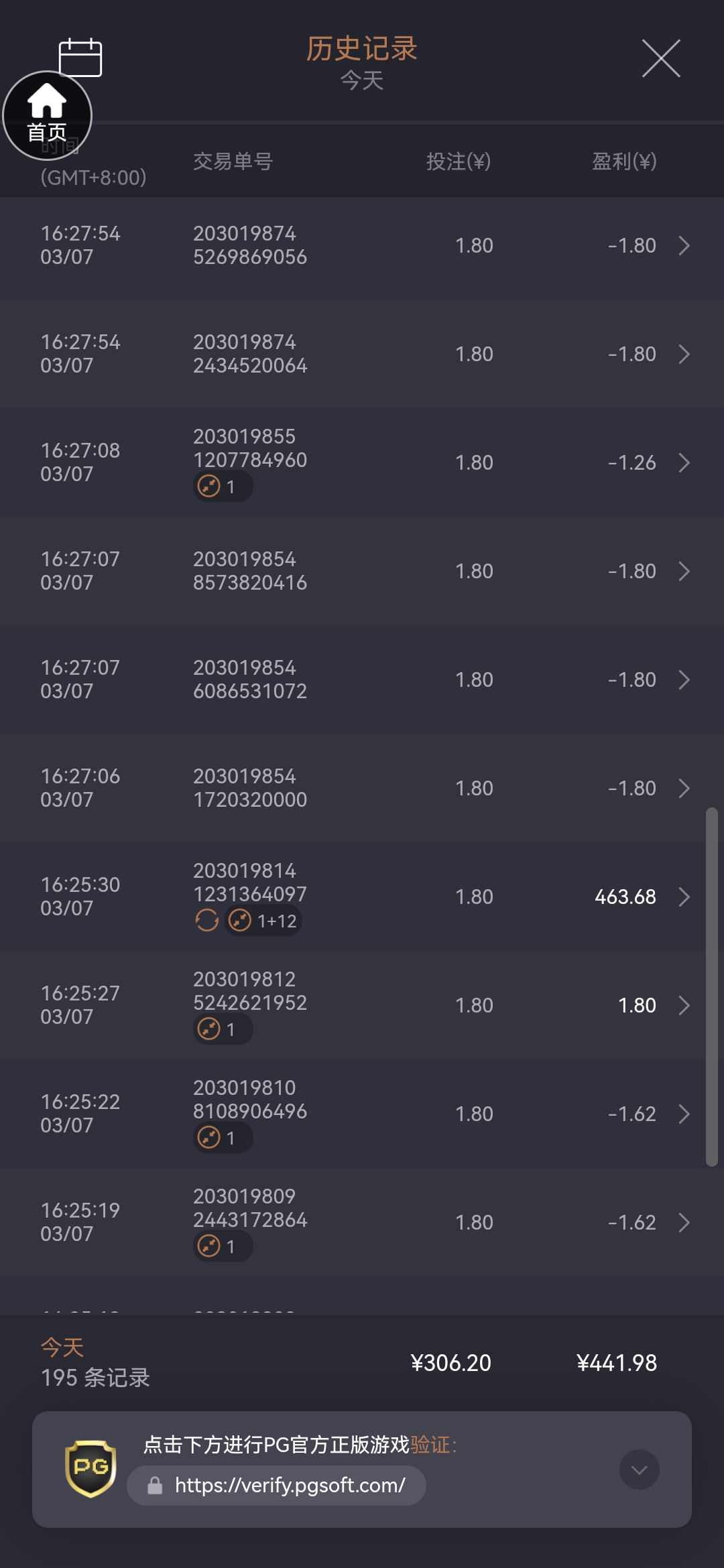This screenshot has height=1568, width=724.
Task: Close the 历史记录 history panel
Action: pos(661,58)
